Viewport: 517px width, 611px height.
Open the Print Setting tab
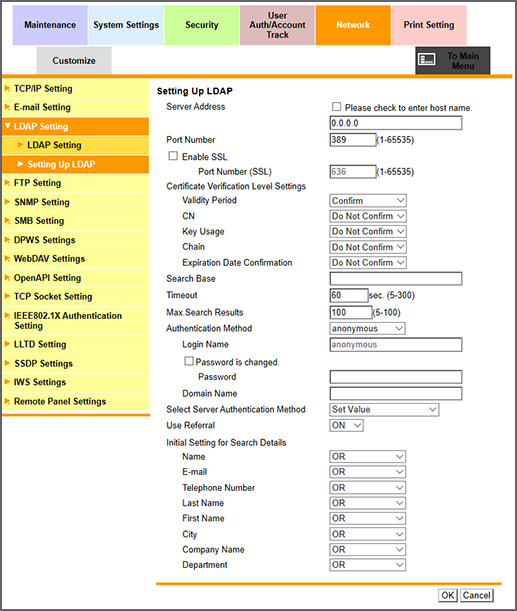point(429,25)
